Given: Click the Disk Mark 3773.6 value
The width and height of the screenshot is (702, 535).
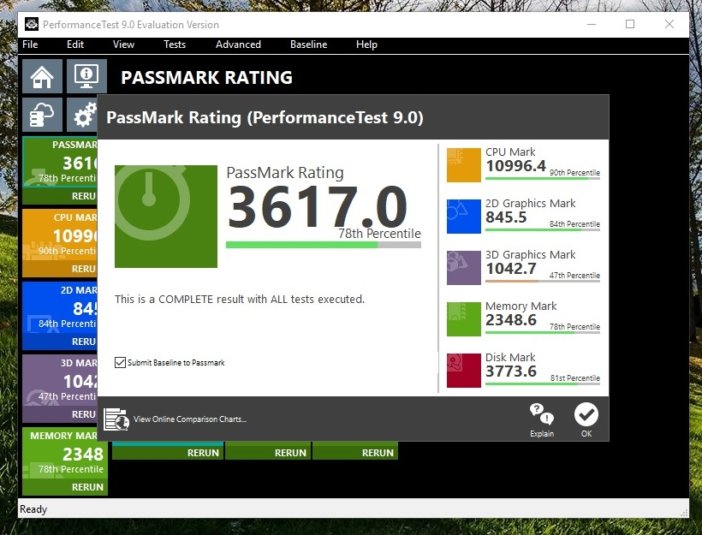Looking at the screenshot, I should pyautogui.click(x=511, y=372).
